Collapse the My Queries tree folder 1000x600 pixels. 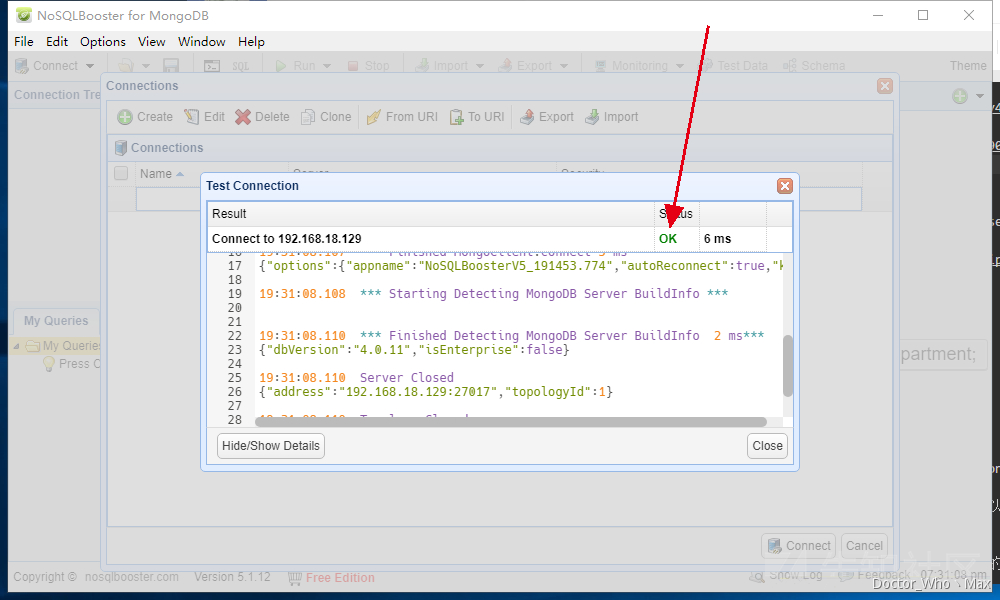coord(17,346)
